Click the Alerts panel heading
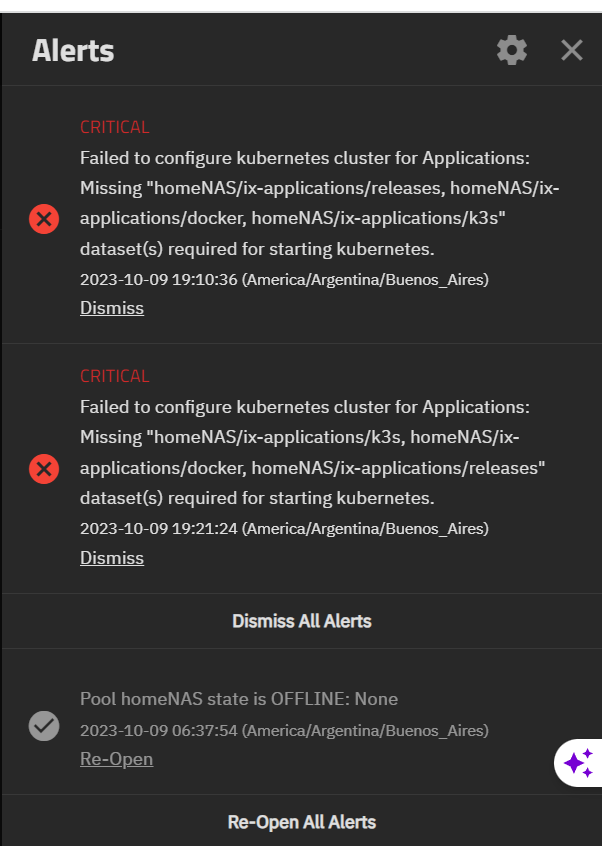Viewport: 602px width, 846px height. (73, 51)
